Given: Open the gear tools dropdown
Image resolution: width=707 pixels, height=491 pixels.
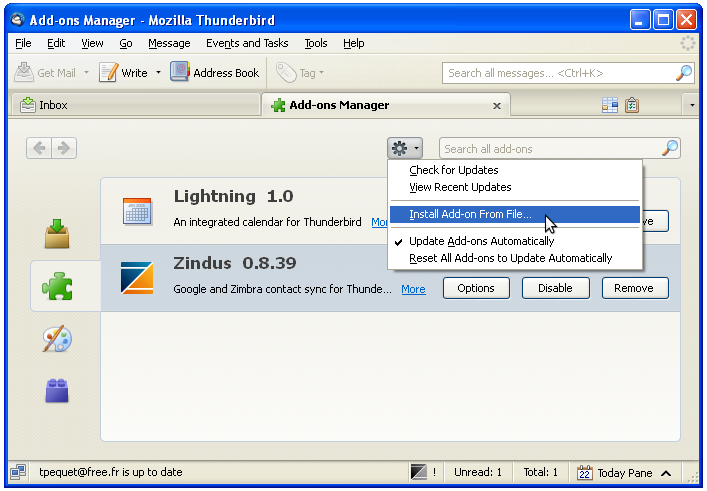Looking at the screenshot, I should coord(405,148).
